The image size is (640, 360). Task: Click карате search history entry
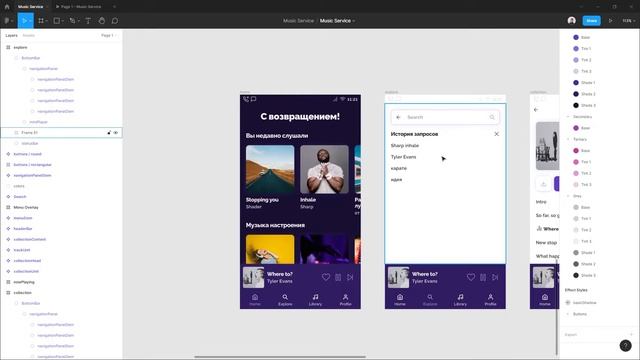pos(398,168)
